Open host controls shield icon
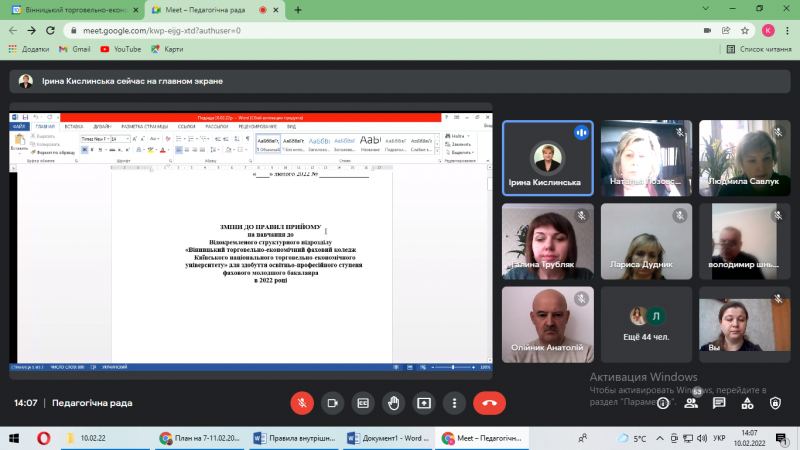 click(x=776, y=404)
